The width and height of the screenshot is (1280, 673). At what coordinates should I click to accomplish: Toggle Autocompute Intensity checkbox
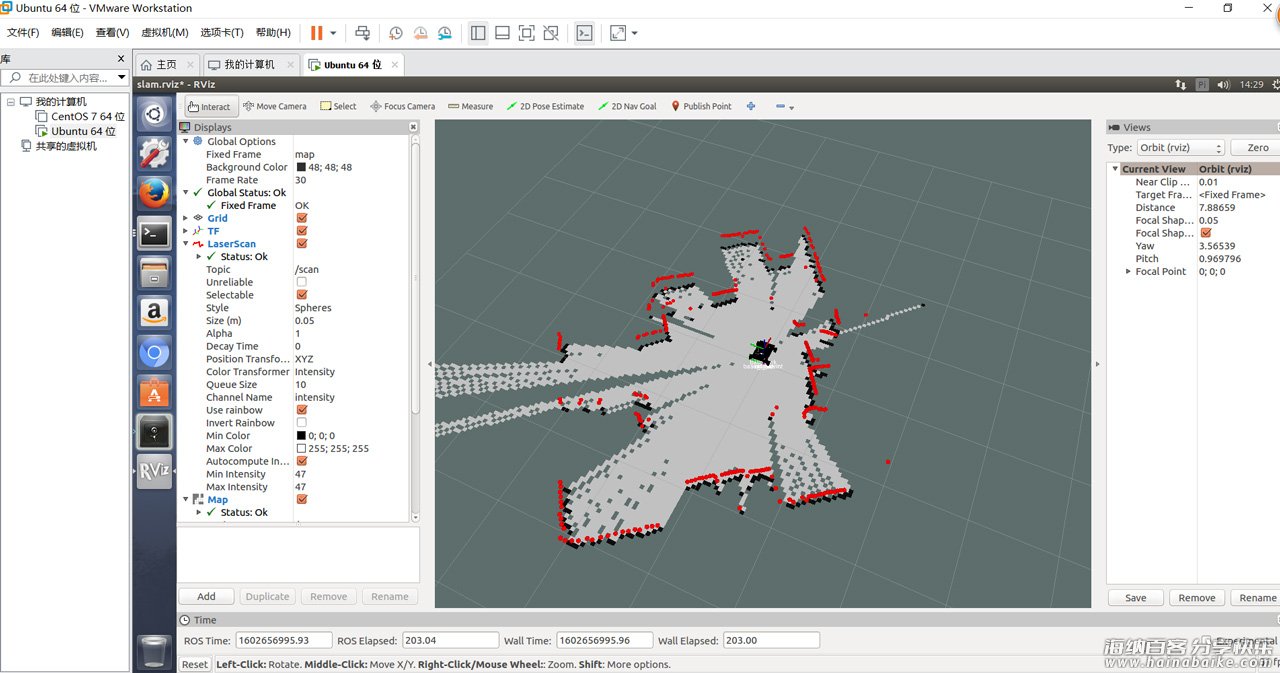(302, 461)
